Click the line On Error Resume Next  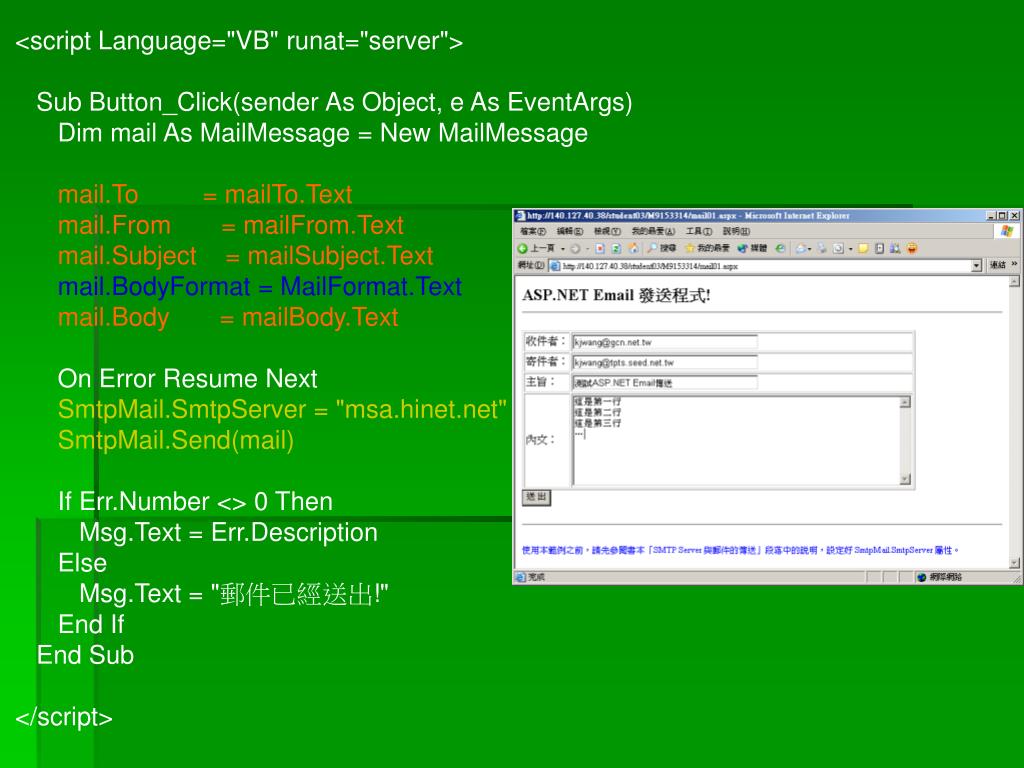187,379
